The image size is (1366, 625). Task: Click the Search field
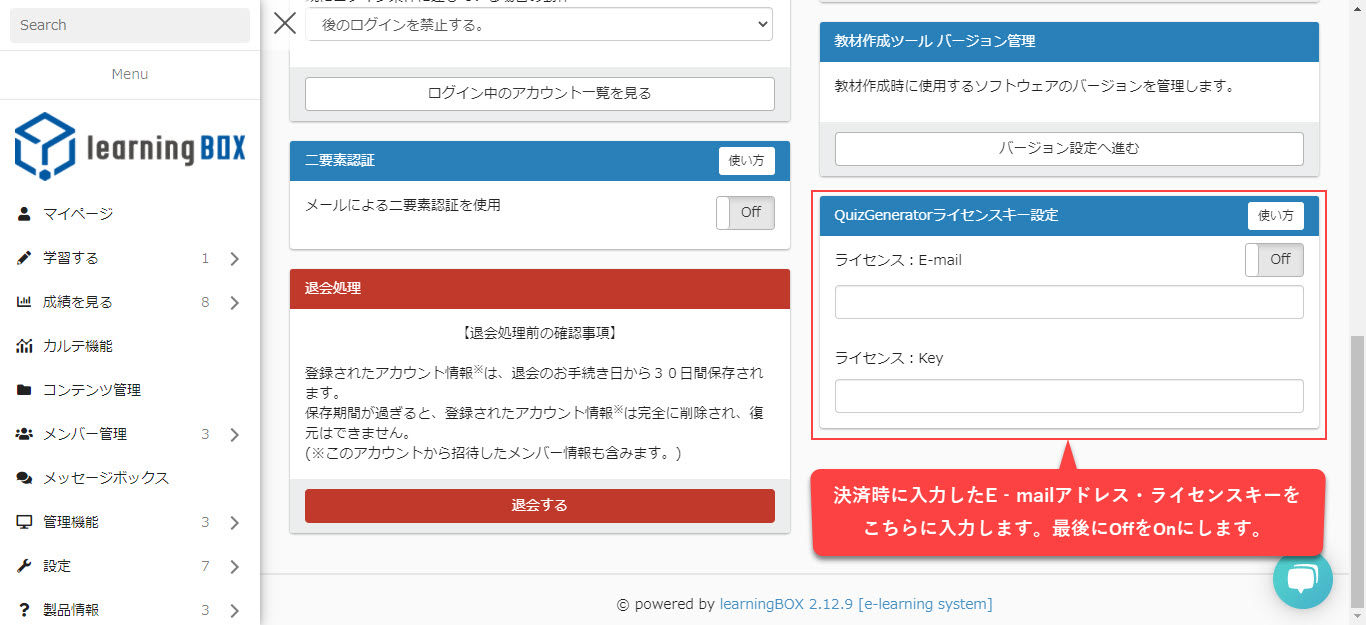pos(130,25)
